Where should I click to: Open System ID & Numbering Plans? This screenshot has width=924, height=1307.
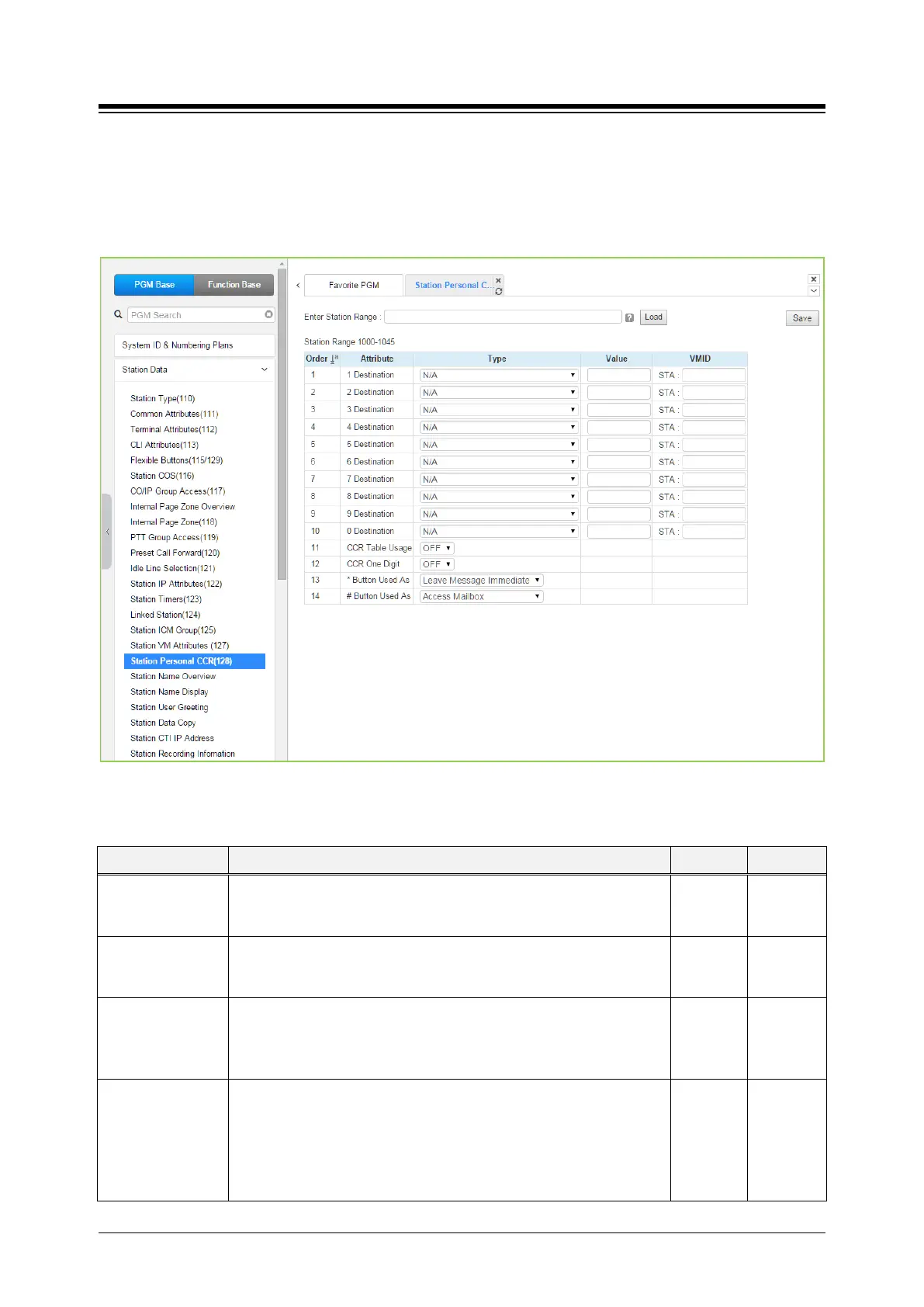[x=194, y=345]
